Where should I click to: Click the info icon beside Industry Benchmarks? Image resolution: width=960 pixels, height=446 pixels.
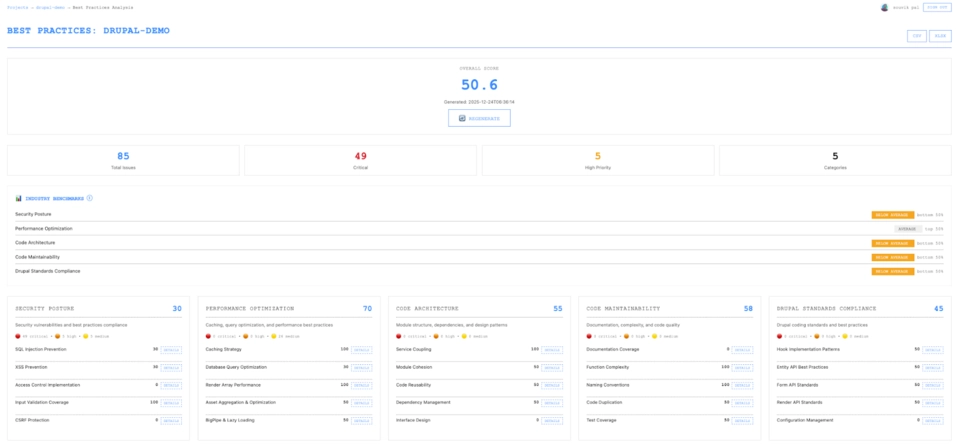[89, 198]
